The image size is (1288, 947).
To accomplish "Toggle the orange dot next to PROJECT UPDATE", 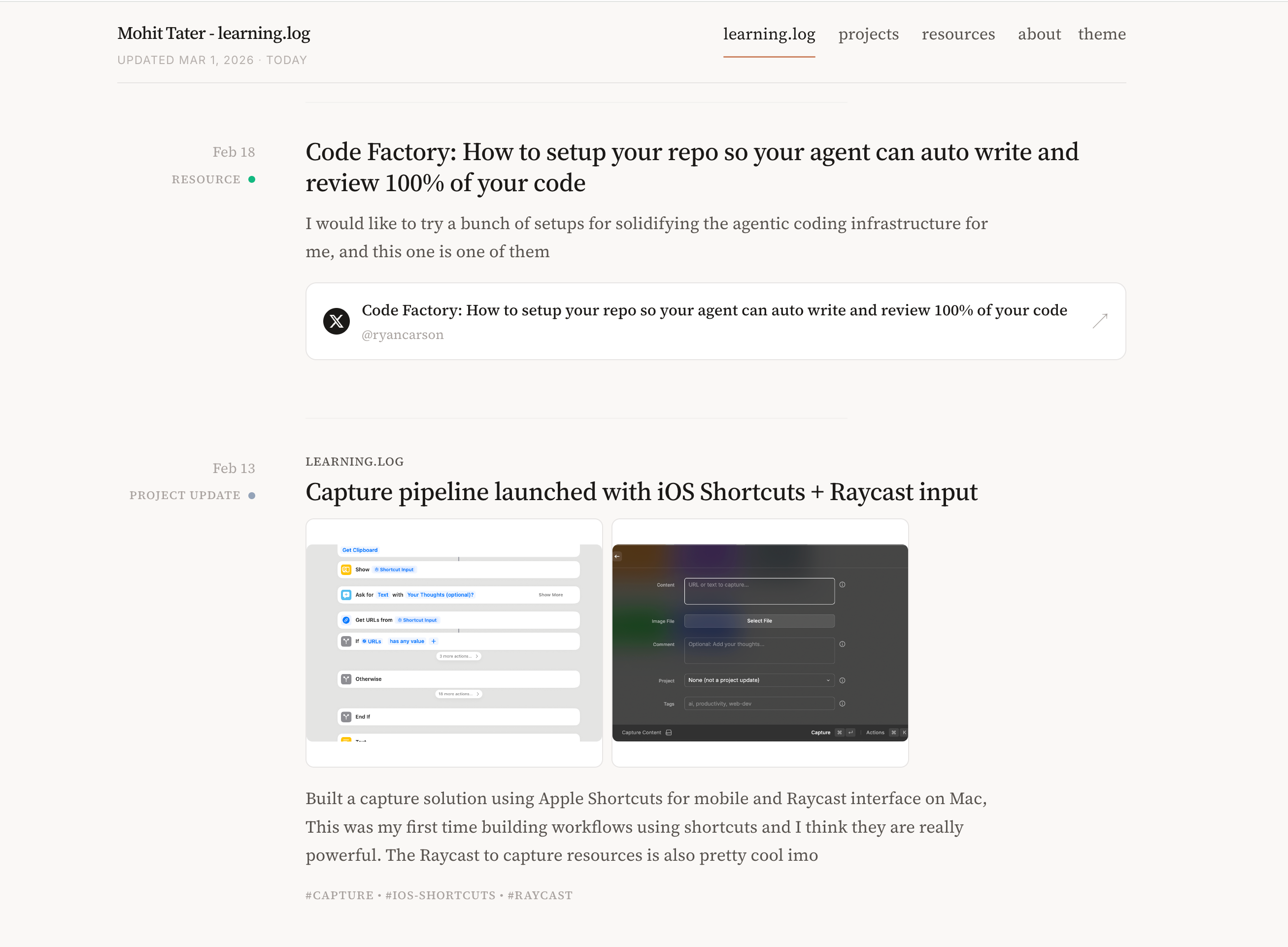I will [252, 495].
